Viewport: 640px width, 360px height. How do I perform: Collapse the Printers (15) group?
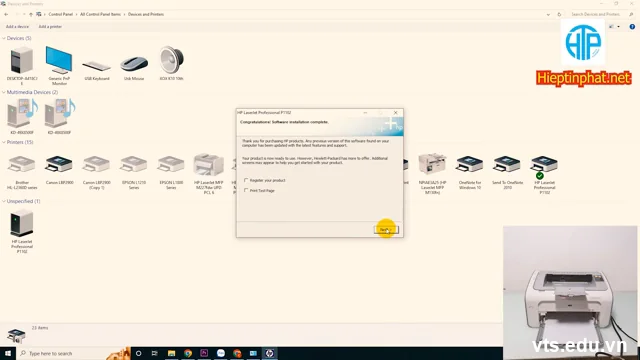point(4,142)
